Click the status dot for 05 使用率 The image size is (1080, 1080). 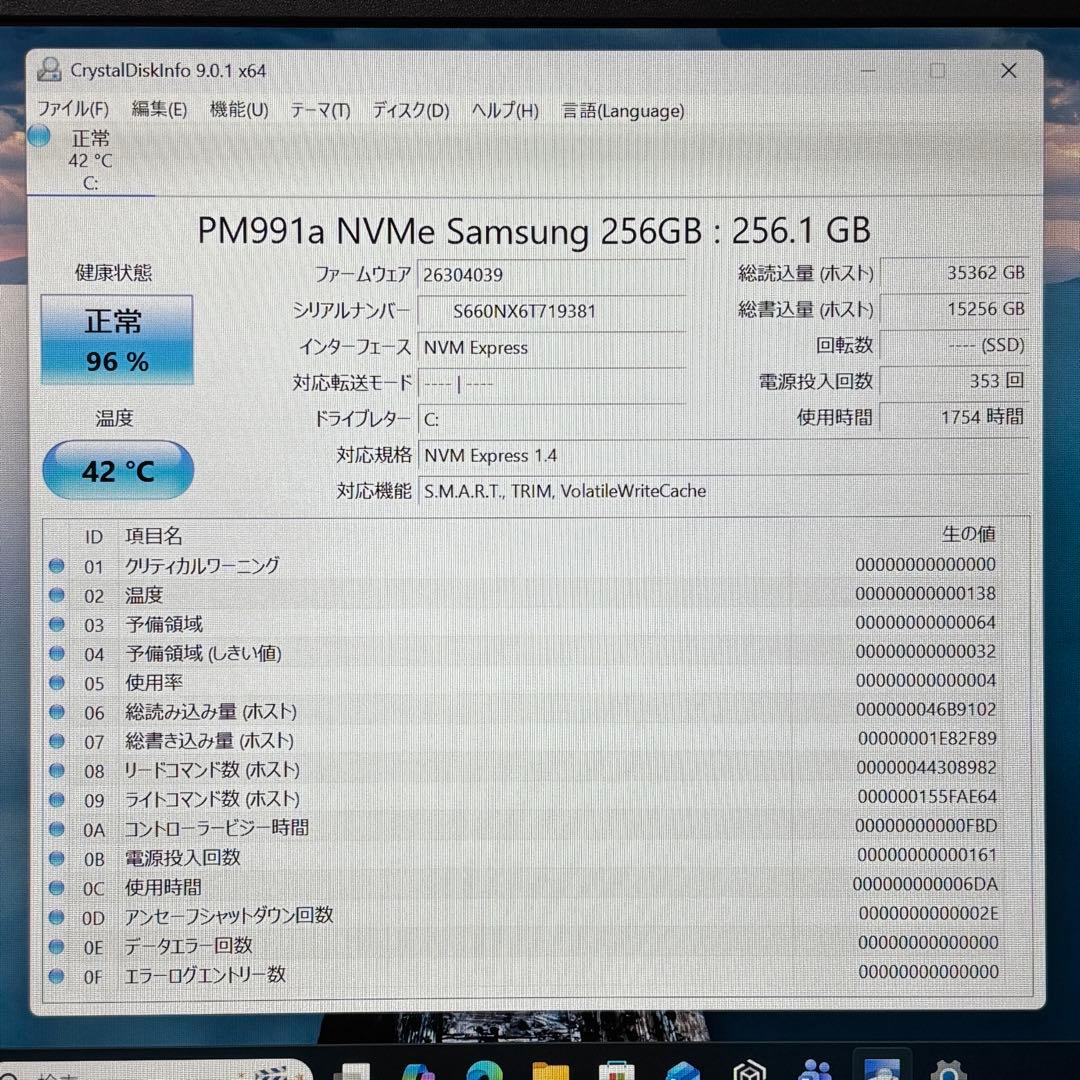pos(57,683)
